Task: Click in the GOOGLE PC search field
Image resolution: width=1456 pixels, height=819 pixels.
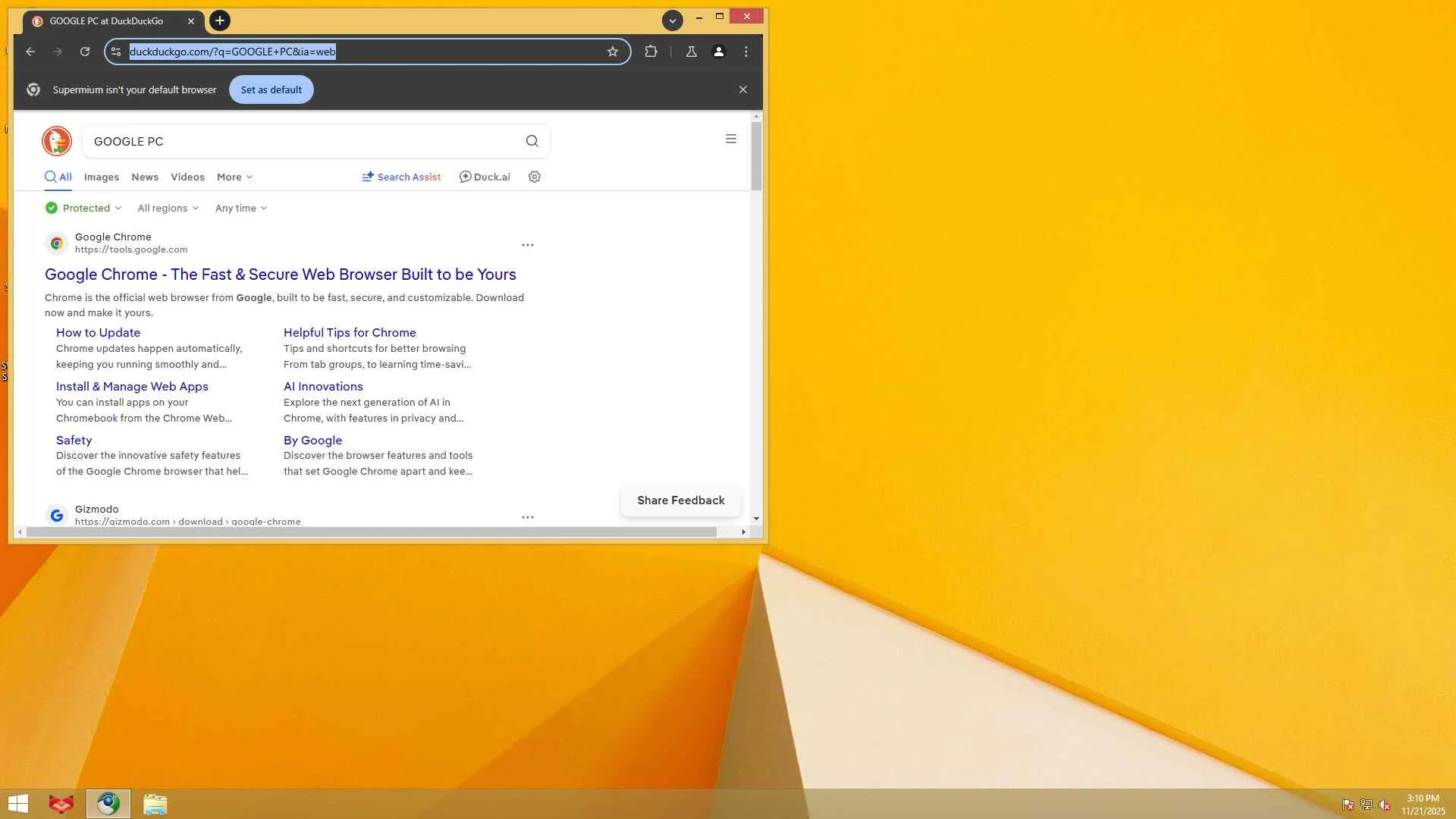Action: (x=303, y=141)
